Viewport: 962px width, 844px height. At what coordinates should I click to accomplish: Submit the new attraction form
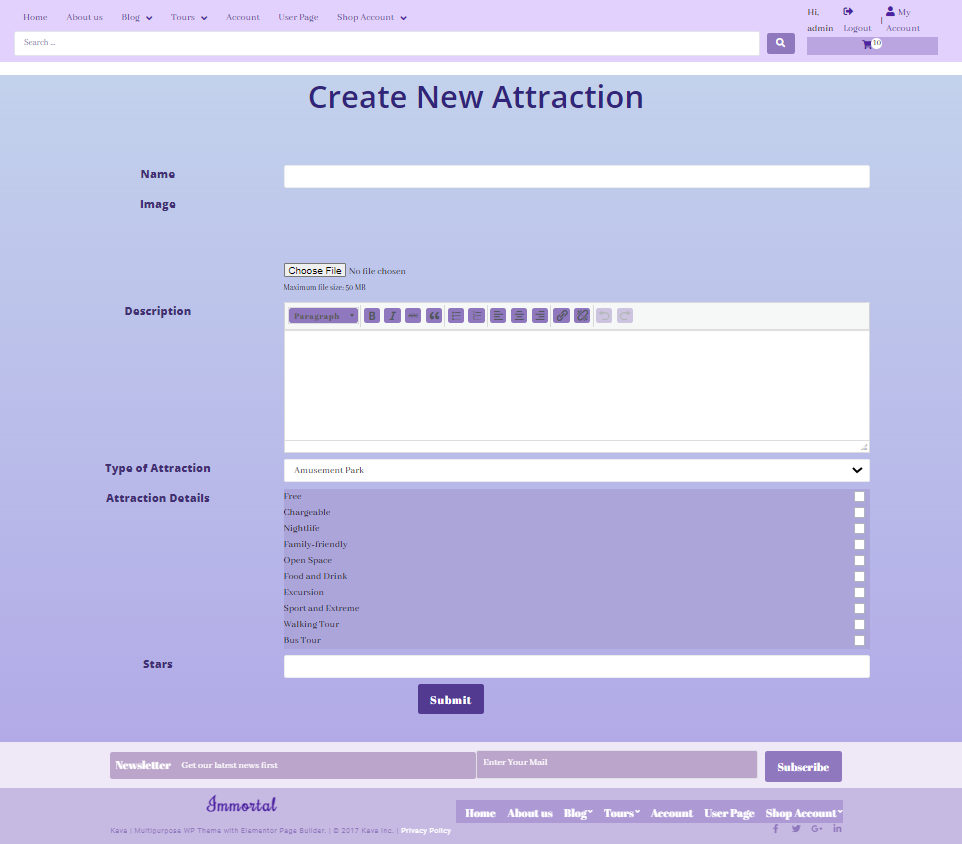click(450, 700)
